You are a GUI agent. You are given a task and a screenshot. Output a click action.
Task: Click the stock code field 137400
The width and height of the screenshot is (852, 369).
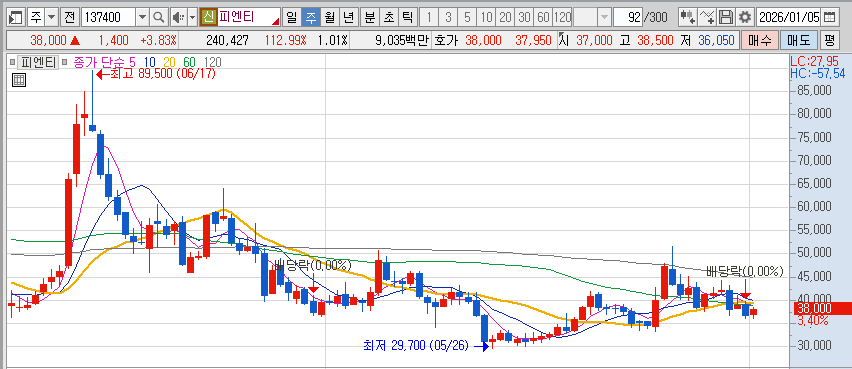[109, 17]
